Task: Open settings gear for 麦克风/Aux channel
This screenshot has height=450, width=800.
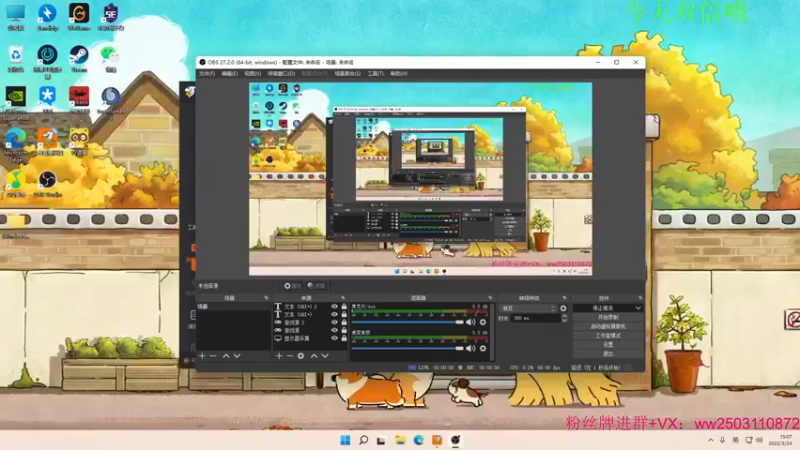Action: [483, 322]
